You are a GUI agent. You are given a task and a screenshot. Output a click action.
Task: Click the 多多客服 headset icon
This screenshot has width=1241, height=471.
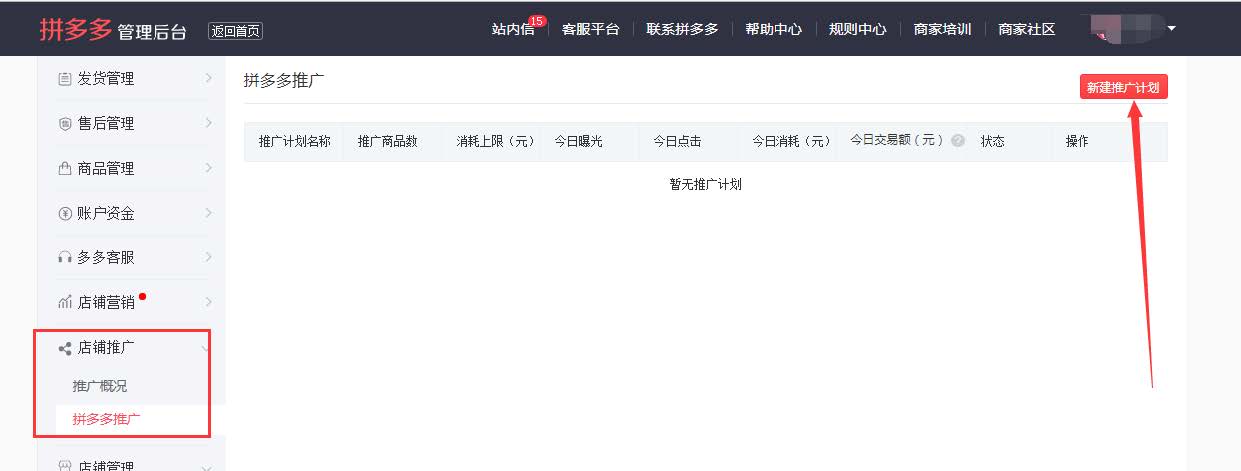click(x=64, y=258)
